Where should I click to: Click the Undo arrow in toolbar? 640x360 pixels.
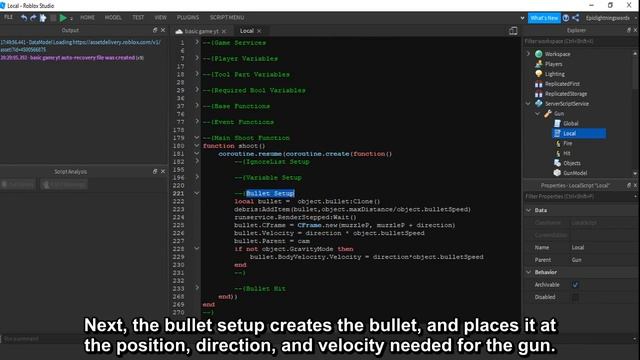[24, 18]
